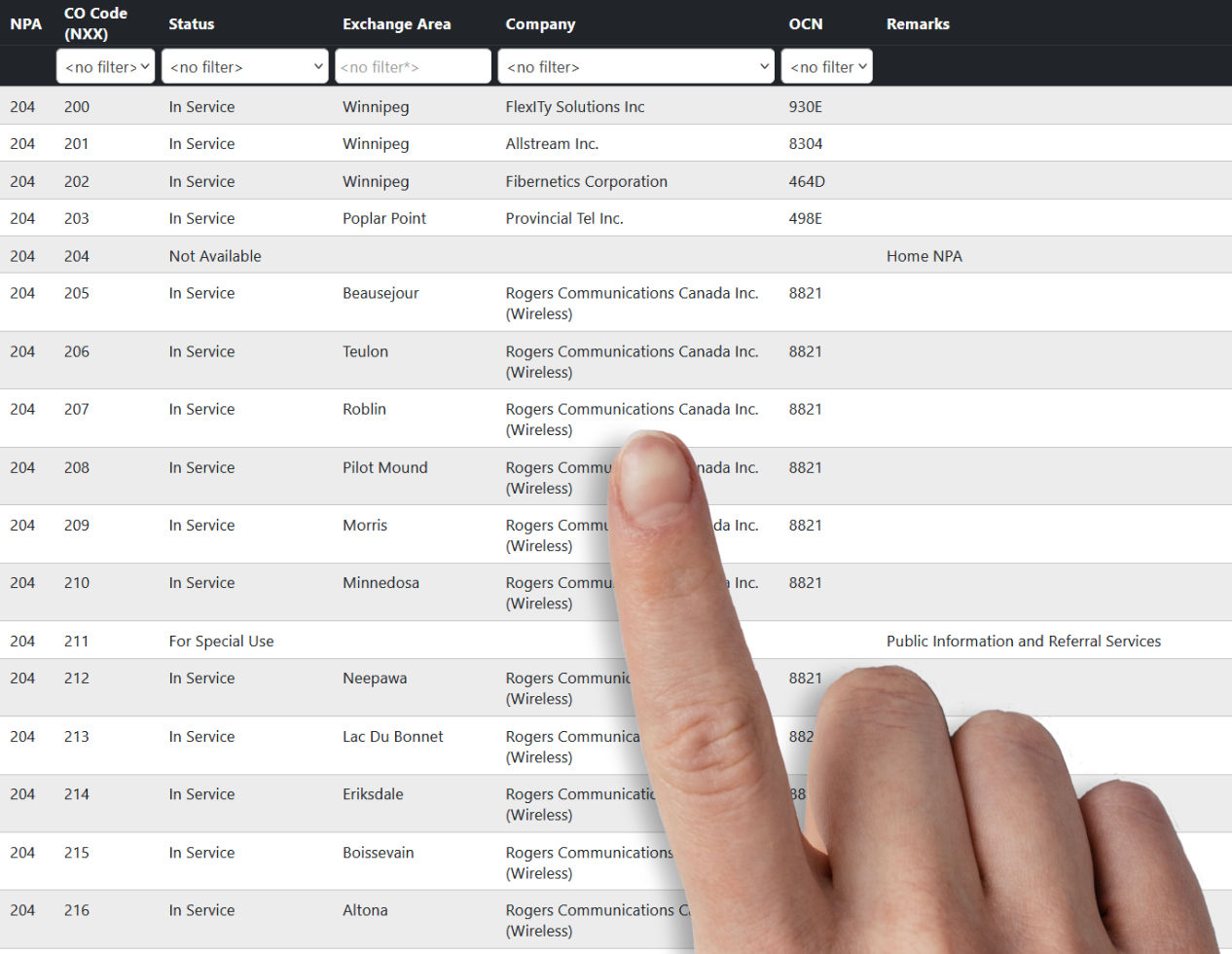
Task: Select the FlexITy Solutions Inc company entry
Action: click(x=574, y=106)
